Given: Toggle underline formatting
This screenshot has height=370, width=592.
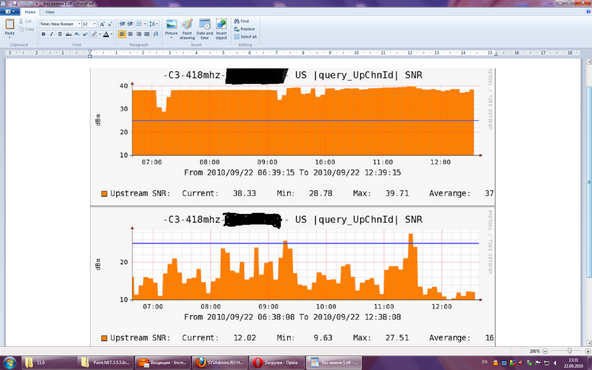Looking at the screenshot, I should point(60,34).
